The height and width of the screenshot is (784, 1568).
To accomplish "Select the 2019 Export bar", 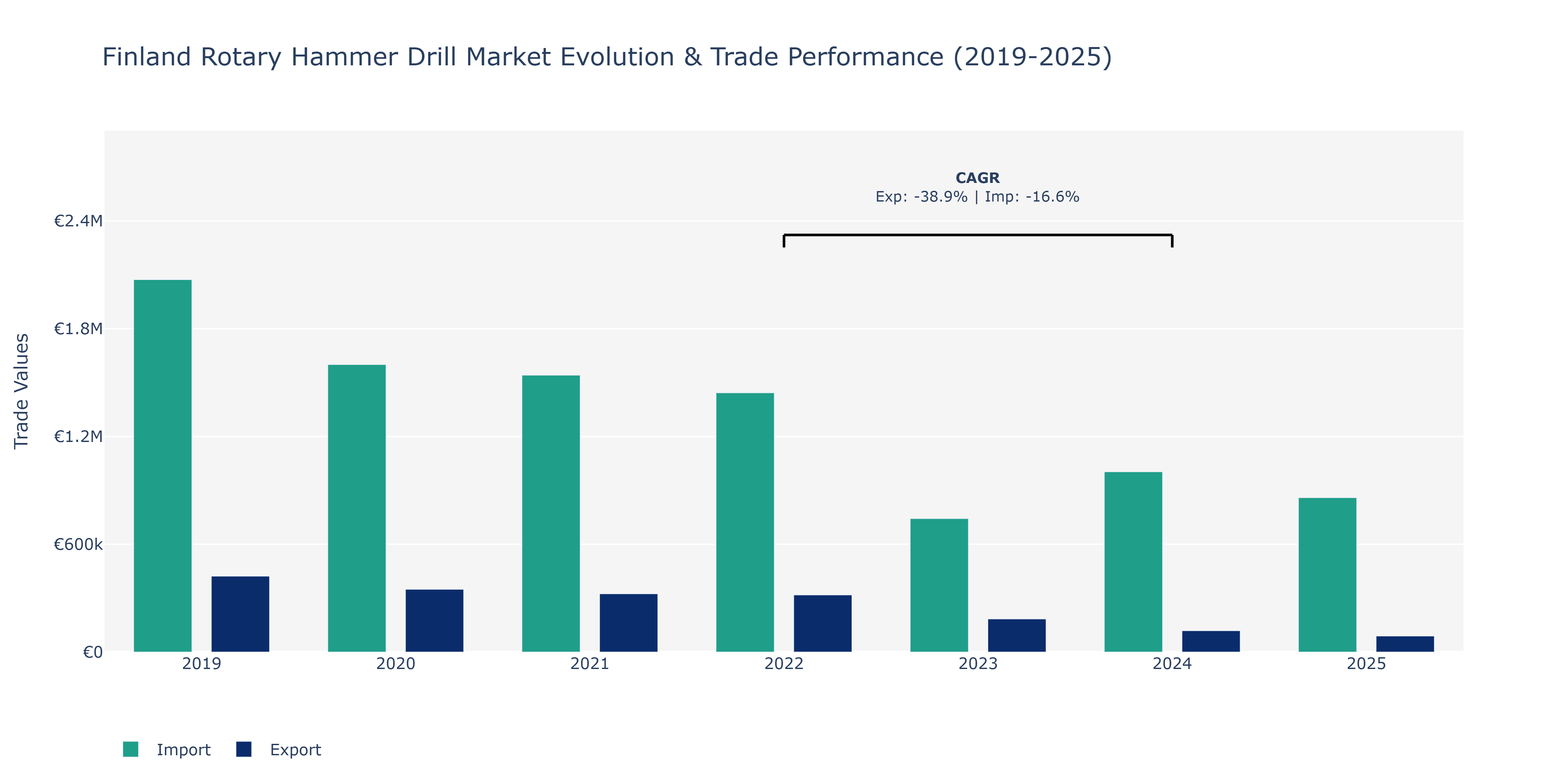I will coord(240,614).
